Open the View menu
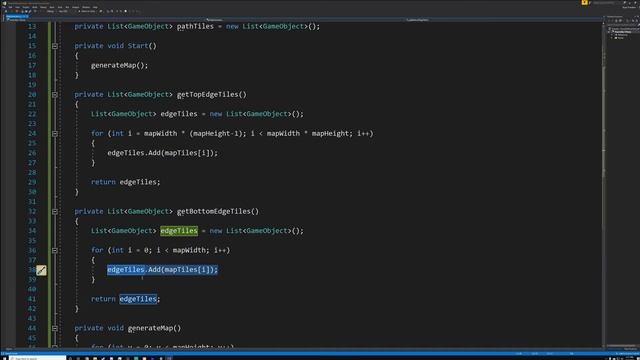 point(18,7)
